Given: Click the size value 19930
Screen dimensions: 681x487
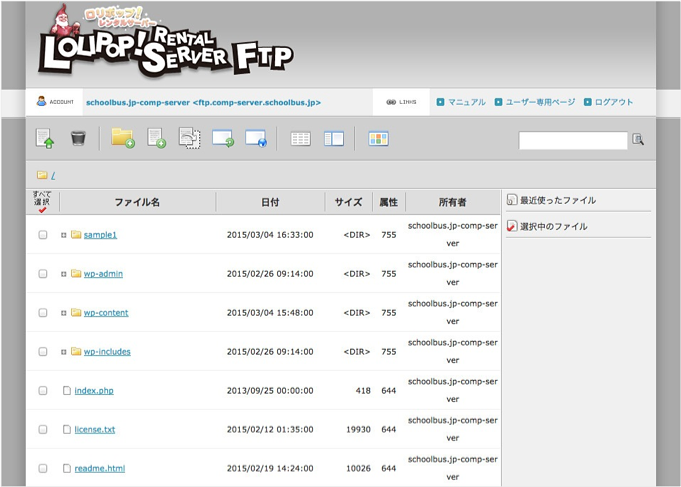Looking at the screenshot, I should coord(358,430).
